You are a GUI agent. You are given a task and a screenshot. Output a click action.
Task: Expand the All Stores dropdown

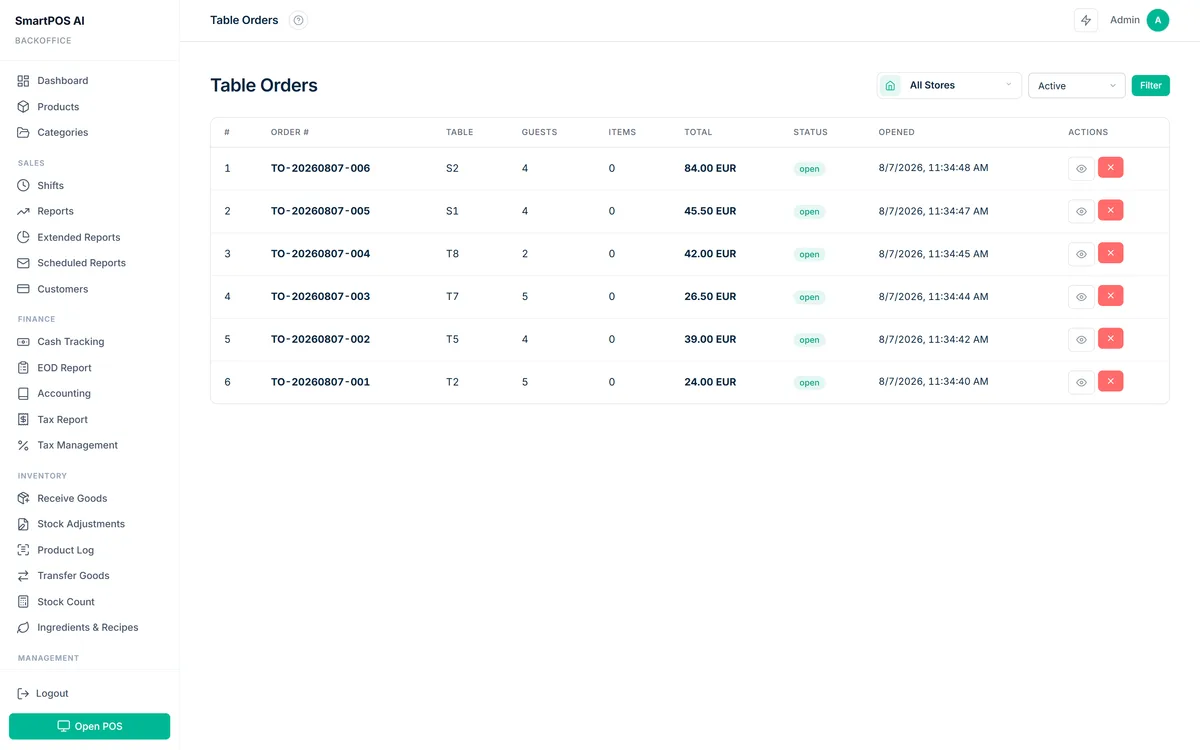tap(949, 85)
